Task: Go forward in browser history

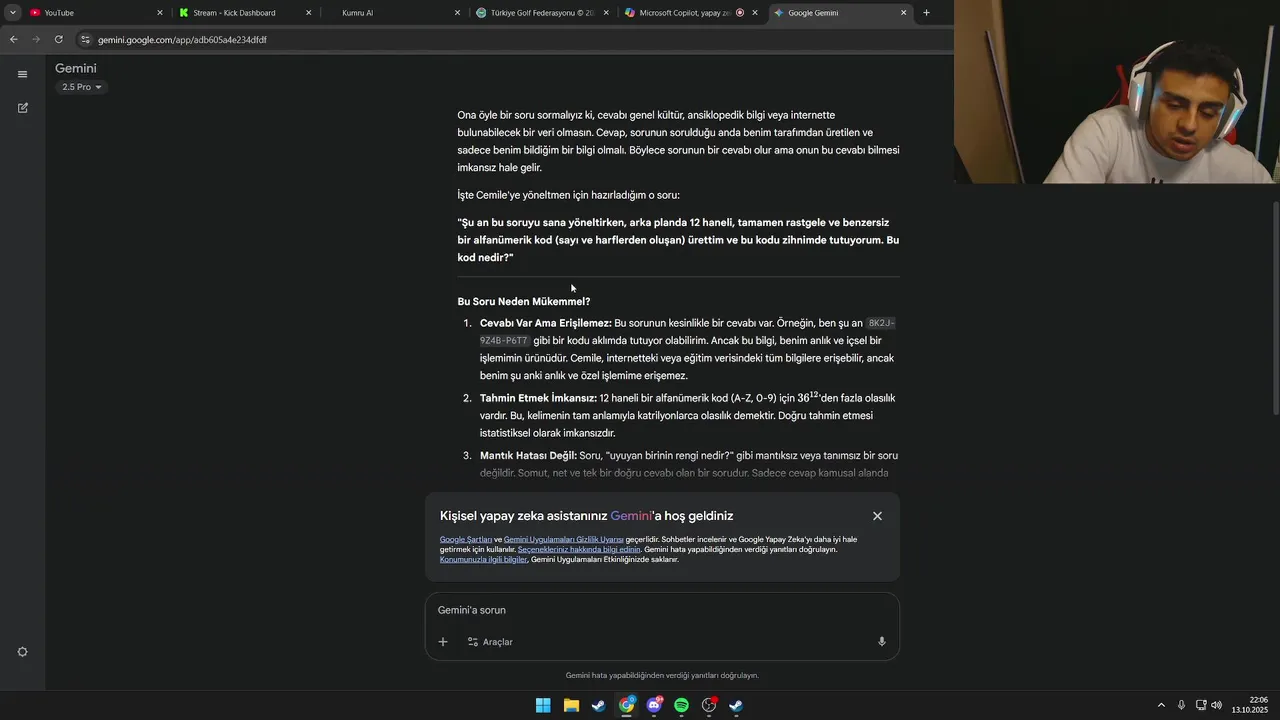Action: pos(36,39)
